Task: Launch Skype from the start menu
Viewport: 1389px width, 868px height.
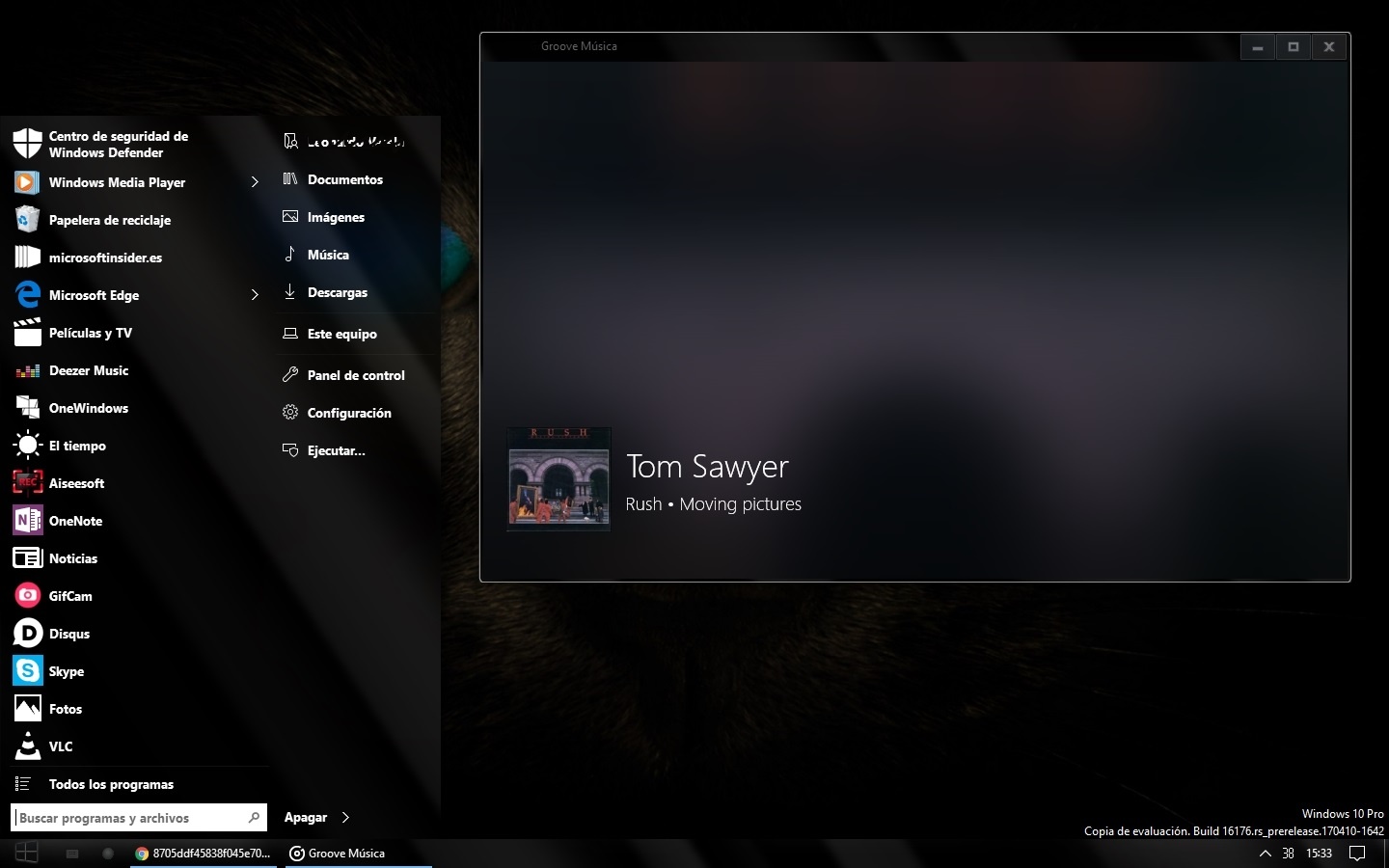Action: tap(28, 671)
